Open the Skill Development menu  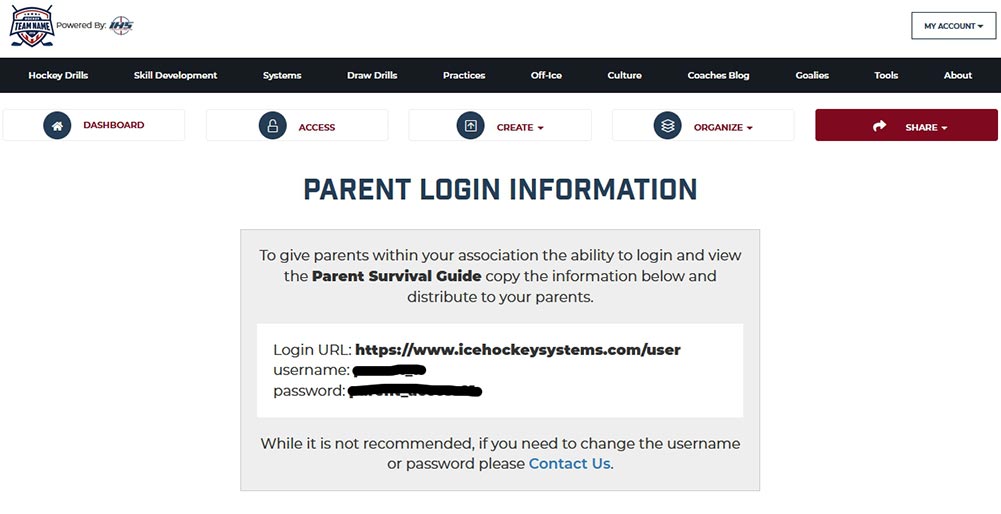tap(175, 75)
